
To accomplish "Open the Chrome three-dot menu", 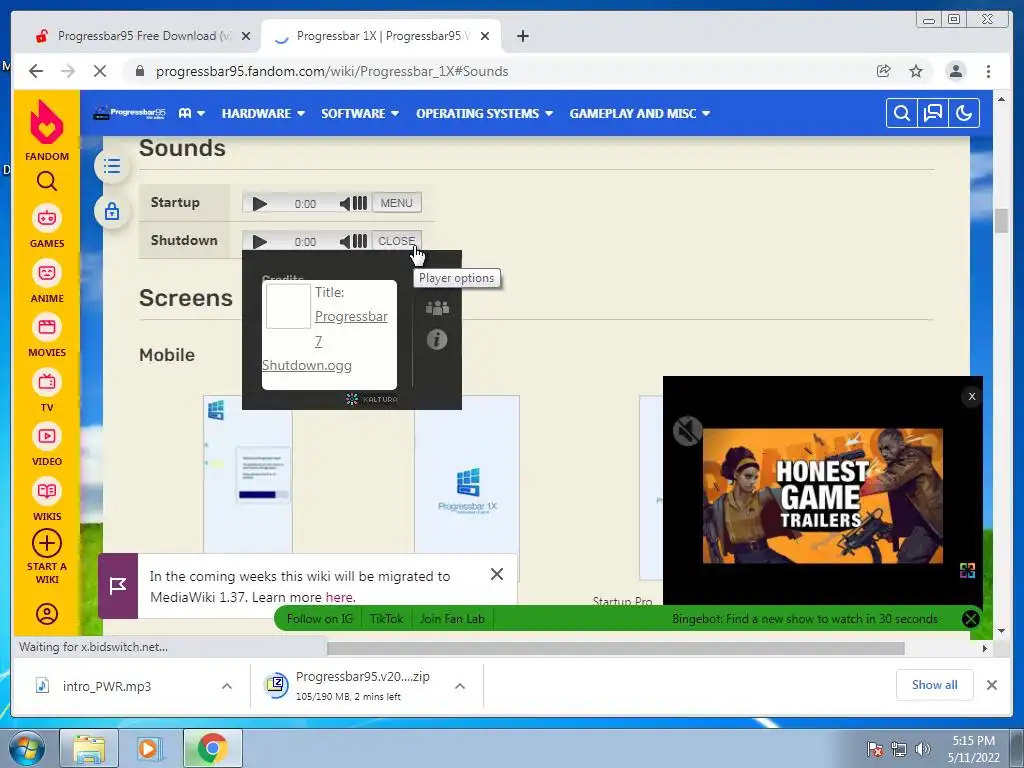I will [x=988, y=71].
